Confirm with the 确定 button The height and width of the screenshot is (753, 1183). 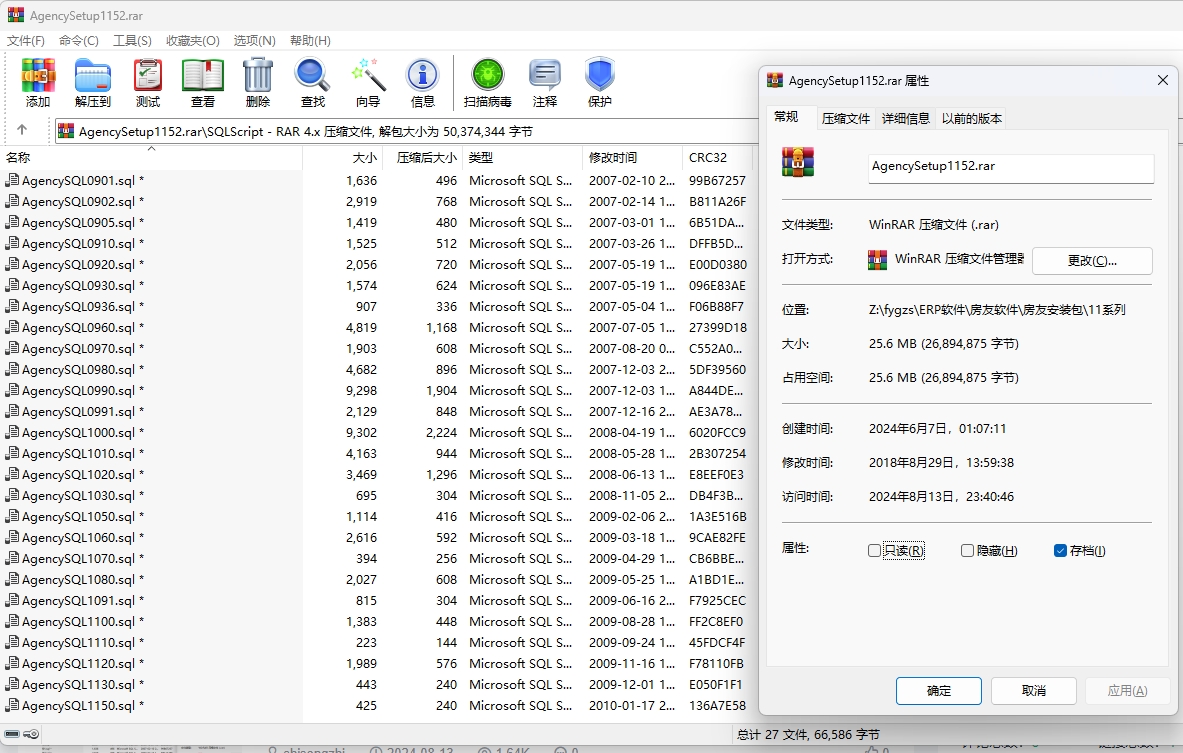[x=939, y=691]
